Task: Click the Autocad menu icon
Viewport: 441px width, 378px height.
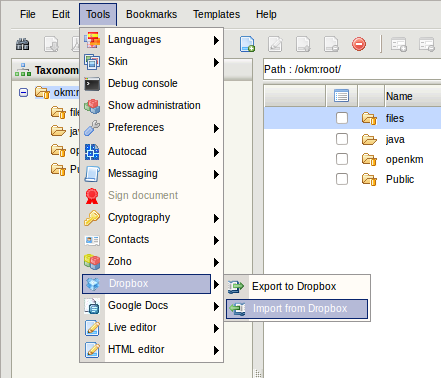Action: [92, 152]
